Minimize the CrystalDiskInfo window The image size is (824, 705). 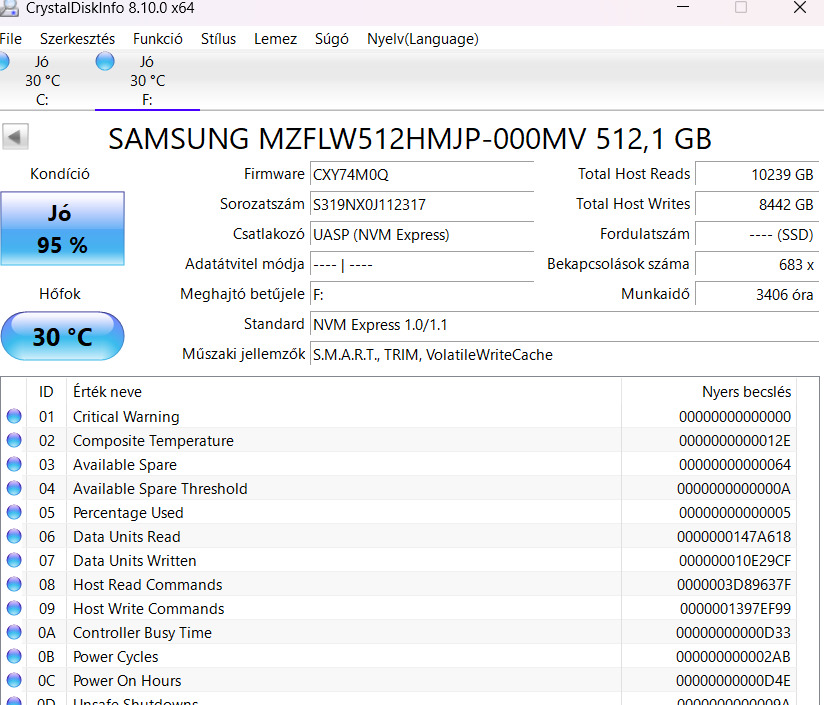pos(683,7)
